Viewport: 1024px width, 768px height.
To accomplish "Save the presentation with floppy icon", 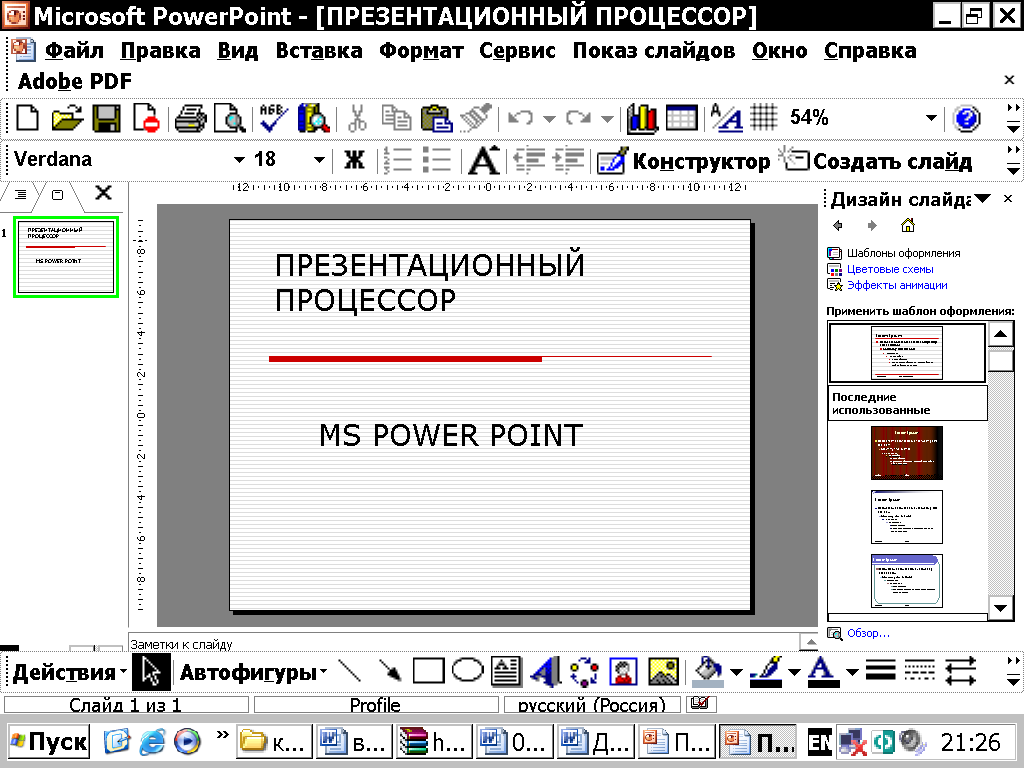I will 106,118.
